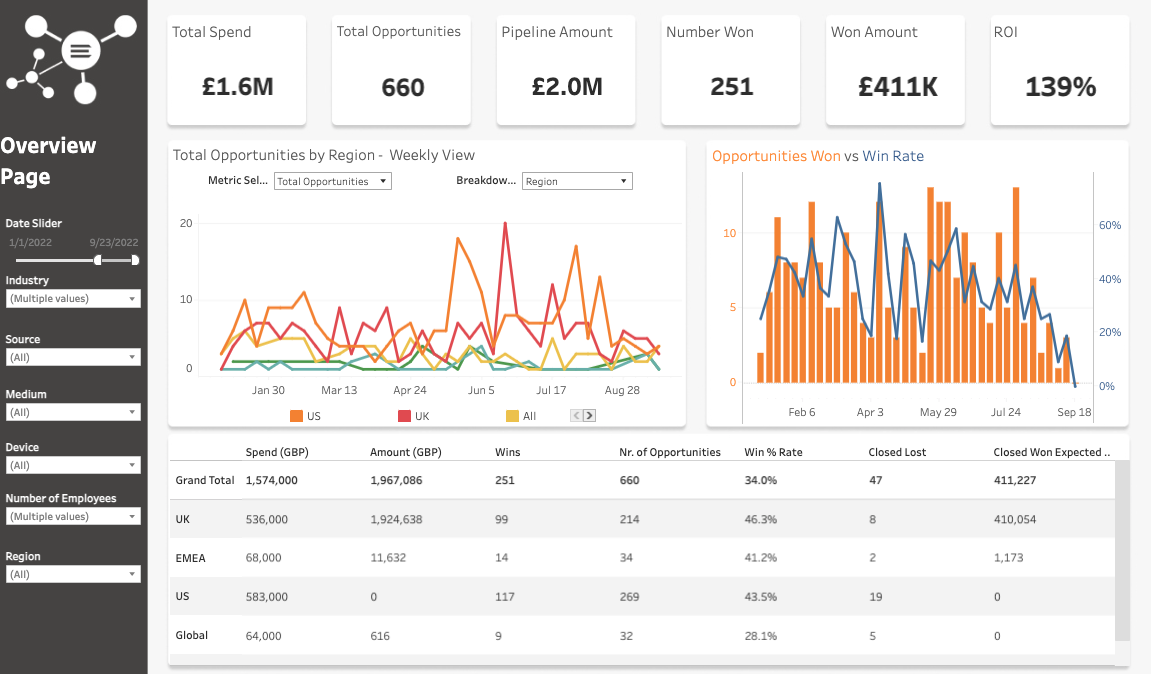Click the Total Spend KPI card
Viewport: 1151px width, 674px height.
237,71
